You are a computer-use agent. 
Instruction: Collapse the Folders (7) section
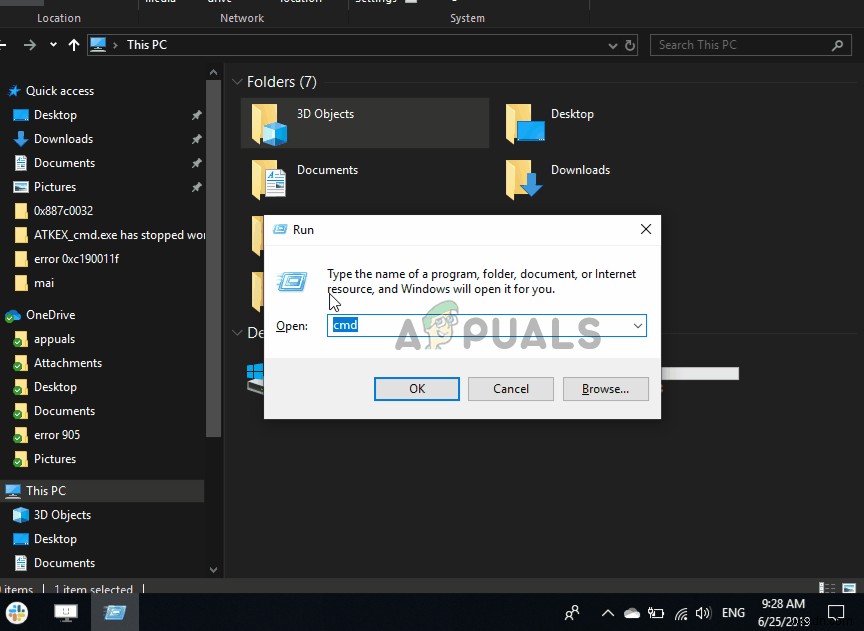[237, 81]
